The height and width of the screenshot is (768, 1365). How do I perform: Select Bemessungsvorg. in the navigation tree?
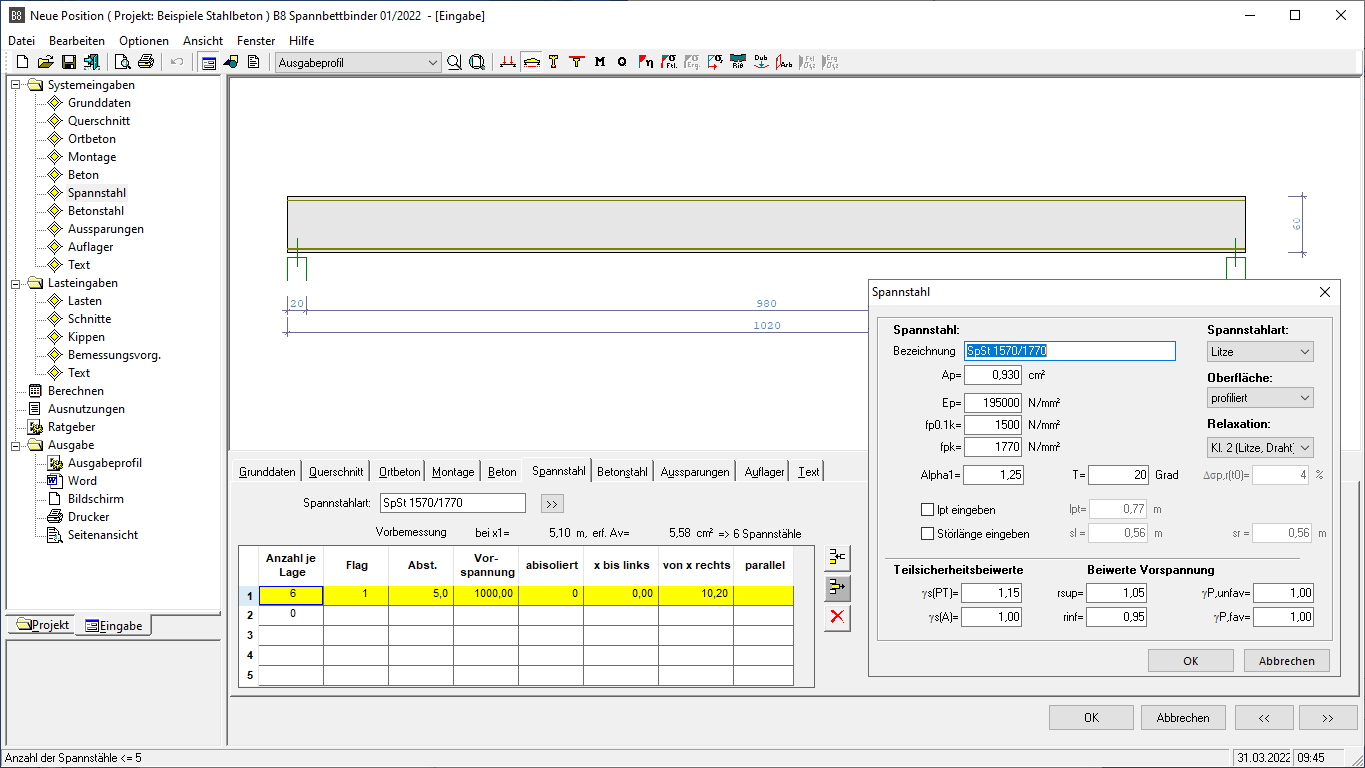114,355
